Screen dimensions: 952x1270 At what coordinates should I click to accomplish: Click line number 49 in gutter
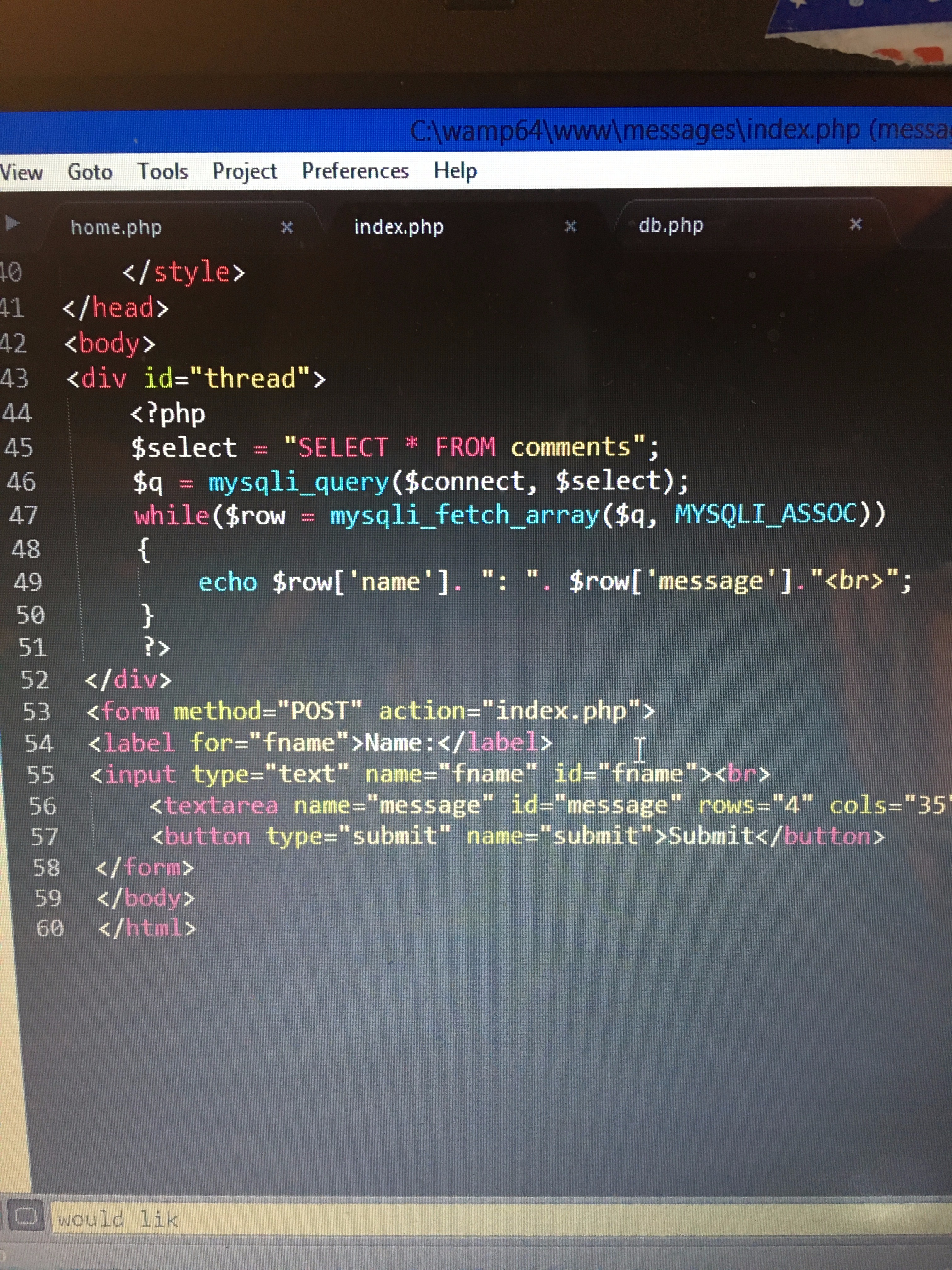coord(28,582)
